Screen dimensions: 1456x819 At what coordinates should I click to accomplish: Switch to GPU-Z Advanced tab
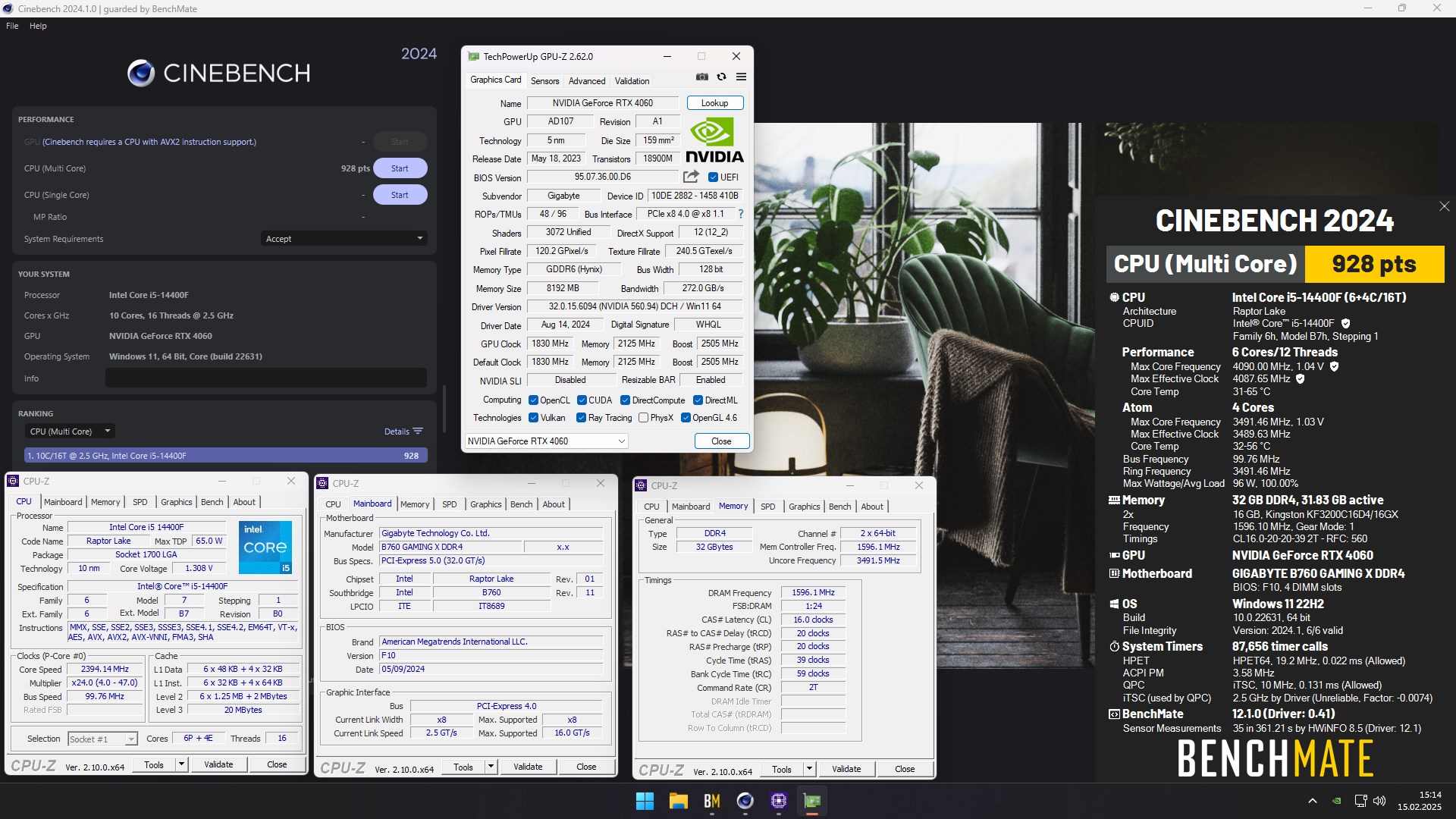coord(587,81)
